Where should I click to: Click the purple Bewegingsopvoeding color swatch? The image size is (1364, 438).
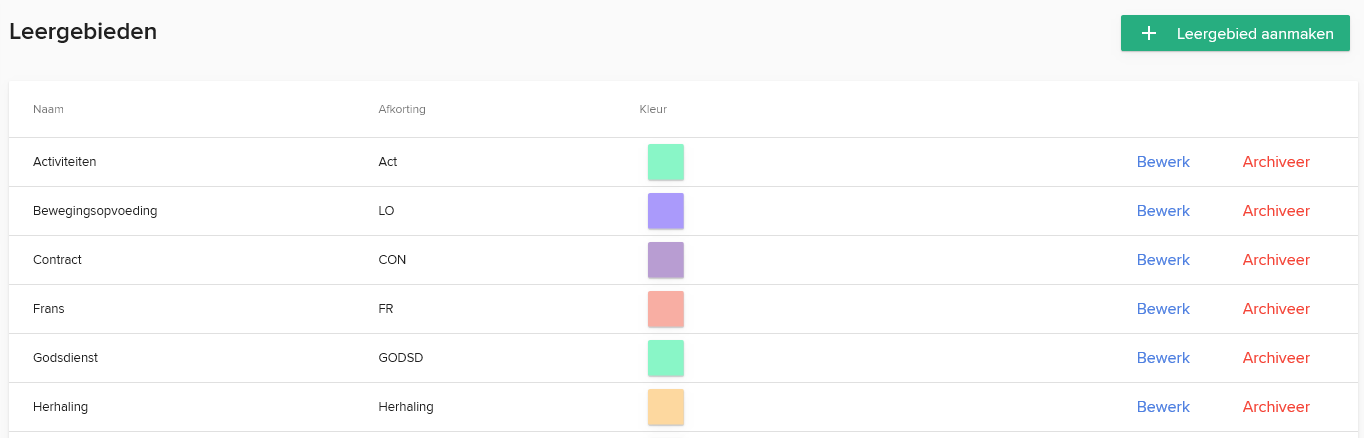tap(666, 211)
